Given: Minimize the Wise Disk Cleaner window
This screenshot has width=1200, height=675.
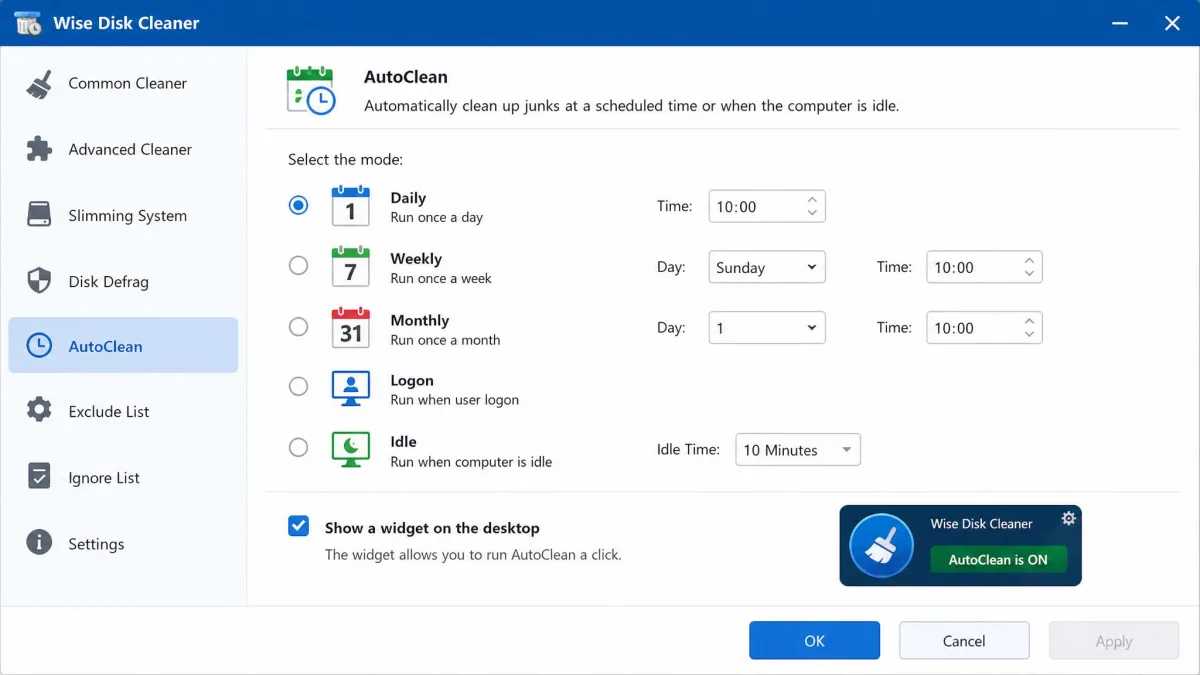Looking at the screenshot, I should tap(1120, 23).
